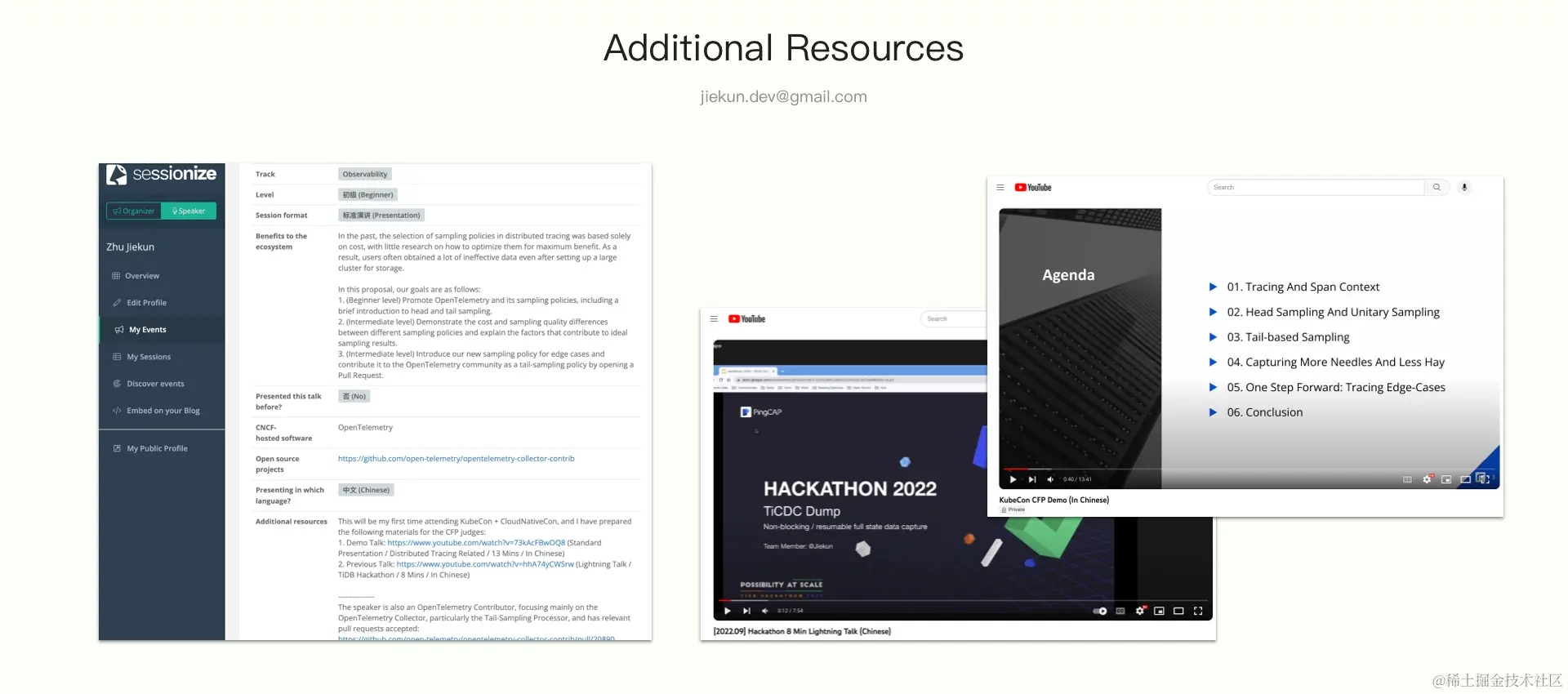
Task: Click the Discover events globe icon
Action: click(x=117, y=384)
